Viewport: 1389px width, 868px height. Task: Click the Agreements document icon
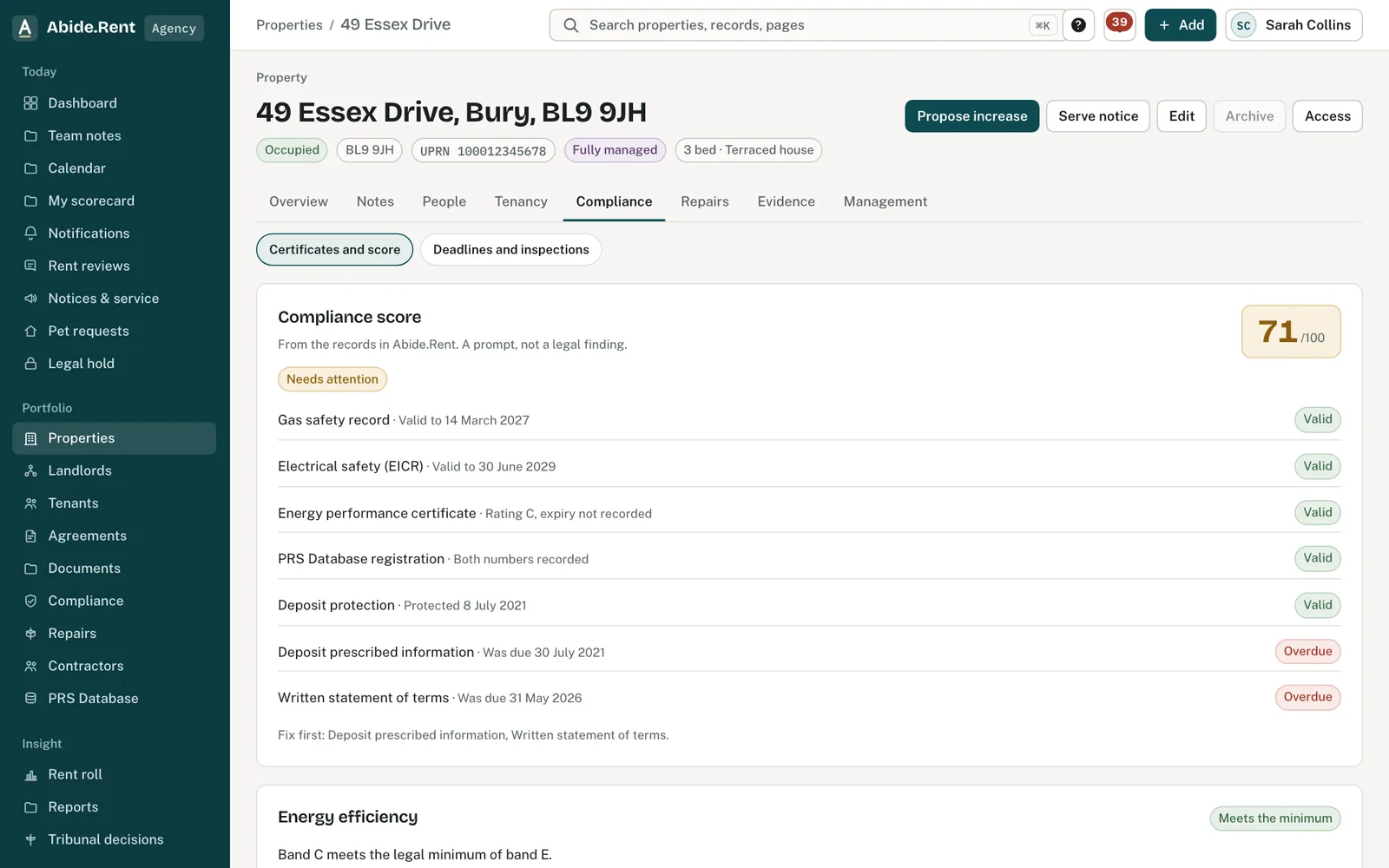[x=30, y=536]
